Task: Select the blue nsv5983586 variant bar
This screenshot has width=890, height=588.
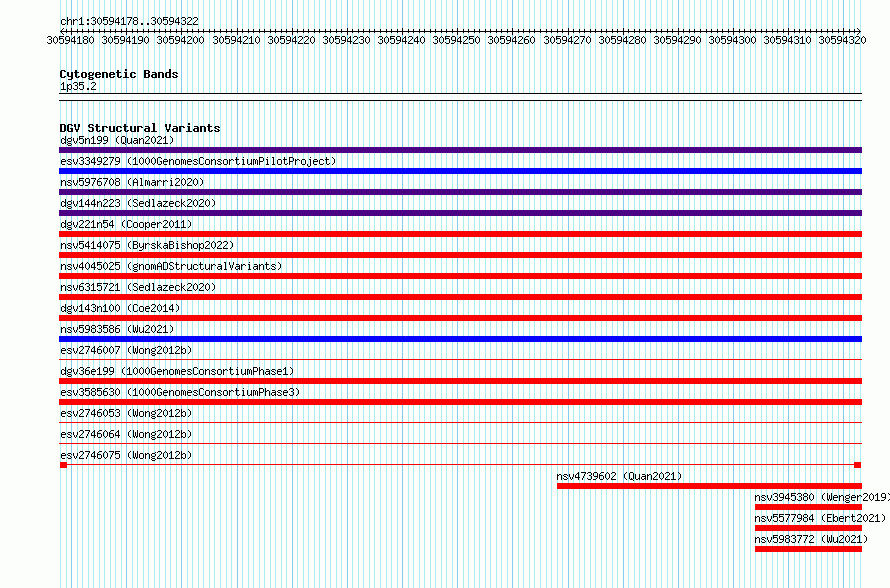Action: point(460,339)
